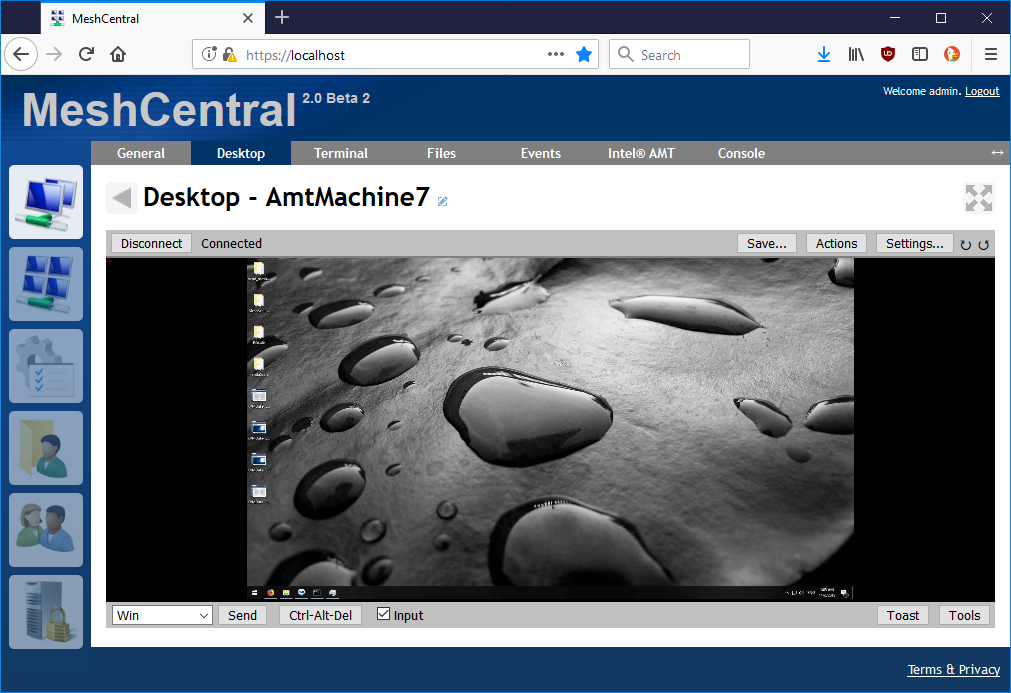Uncheck the Input checkbox
The image size is (1011, 693).
click(x=383, y=614)
